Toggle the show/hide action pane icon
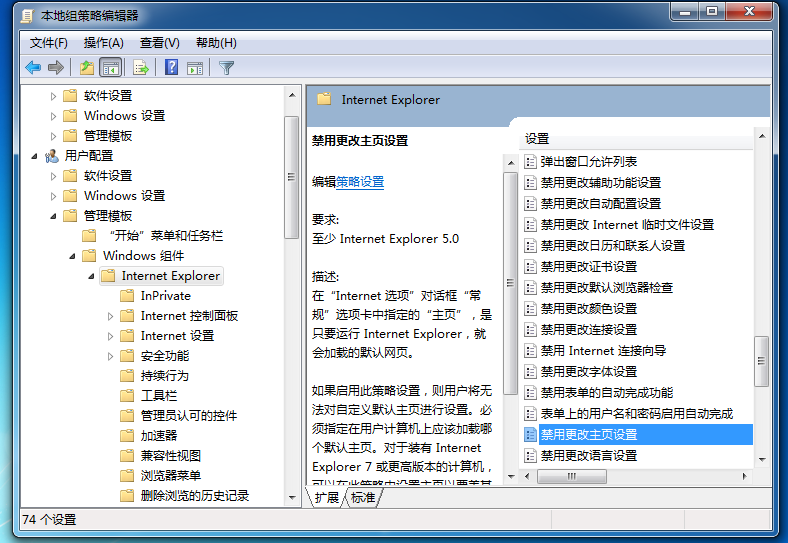Screen dimensions: 788x543 pos(195,67)
